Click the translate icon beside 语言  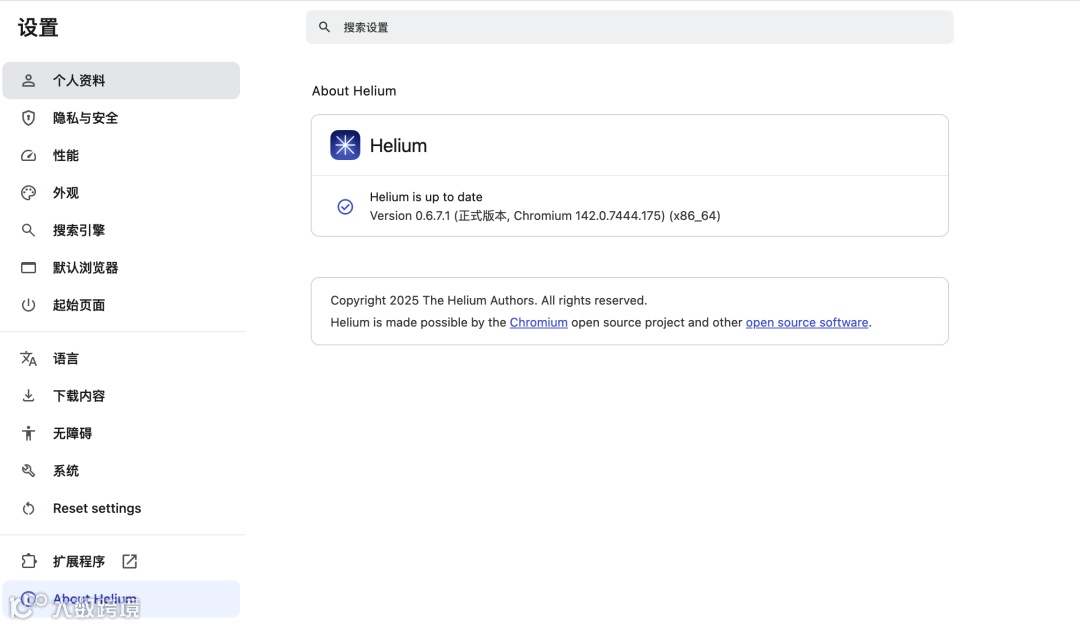click(28, 358)
